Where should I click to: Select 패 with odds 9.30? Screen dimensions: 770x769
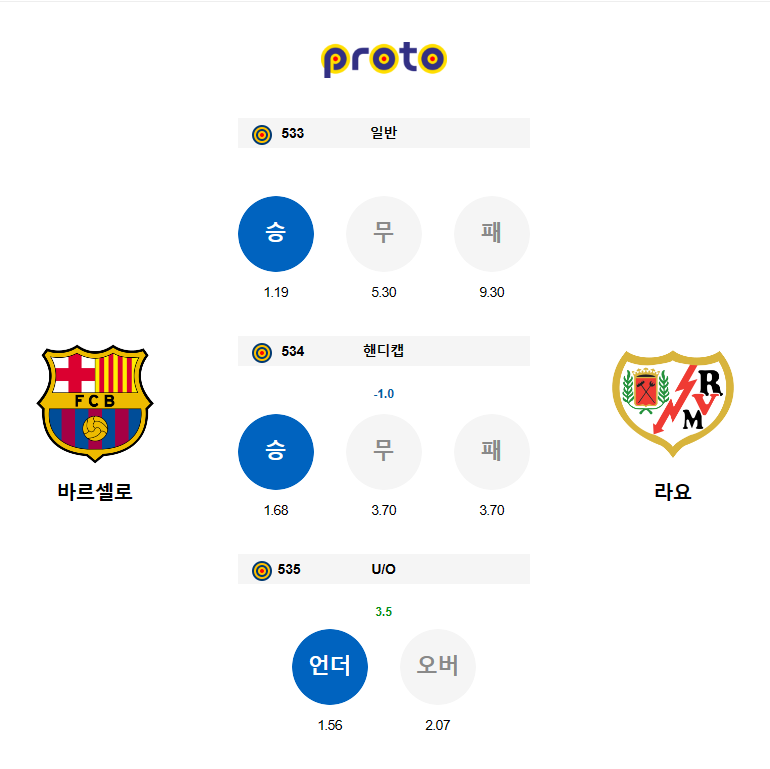pyautogui.click(x=492, y=234)
